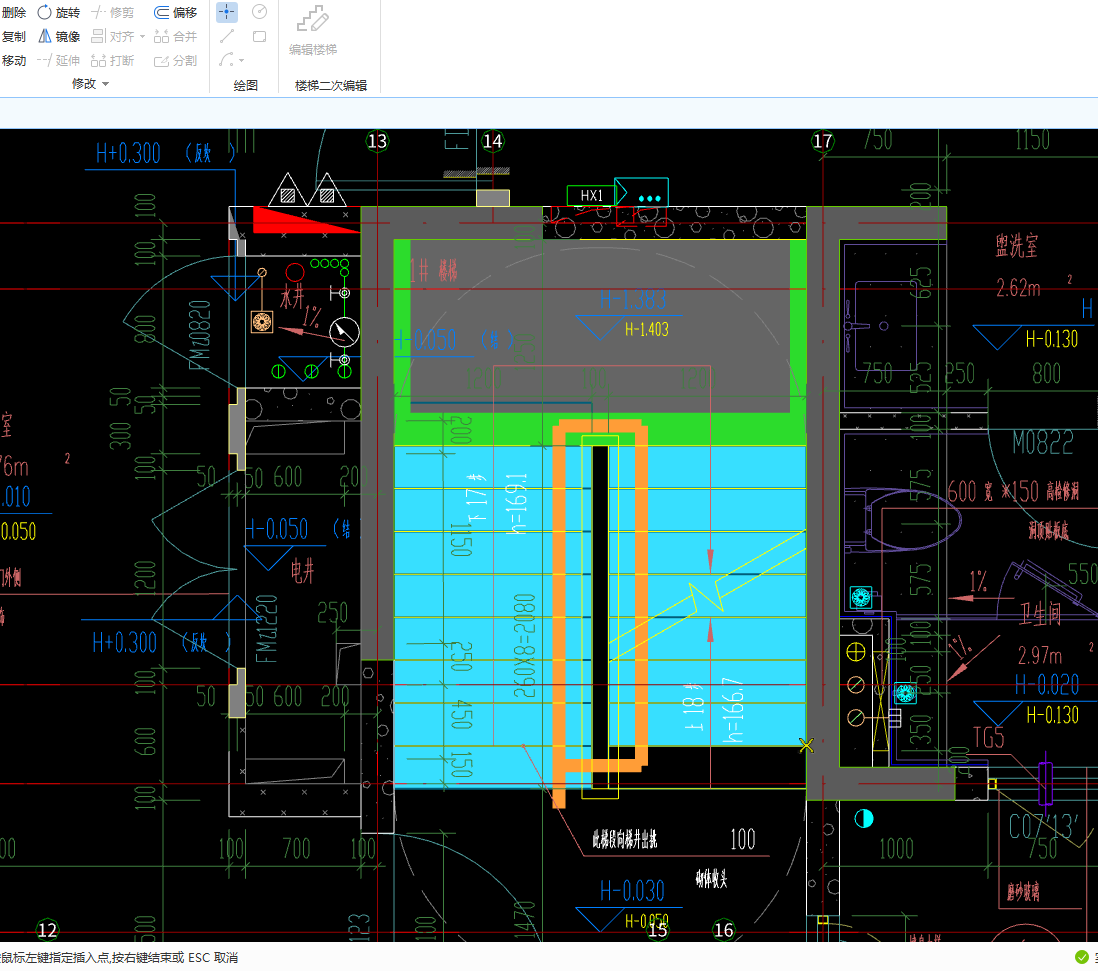Select the circle drawing tool
Image resolution: width=1098 pixels, height=971 pixels.
coord(259,12)
